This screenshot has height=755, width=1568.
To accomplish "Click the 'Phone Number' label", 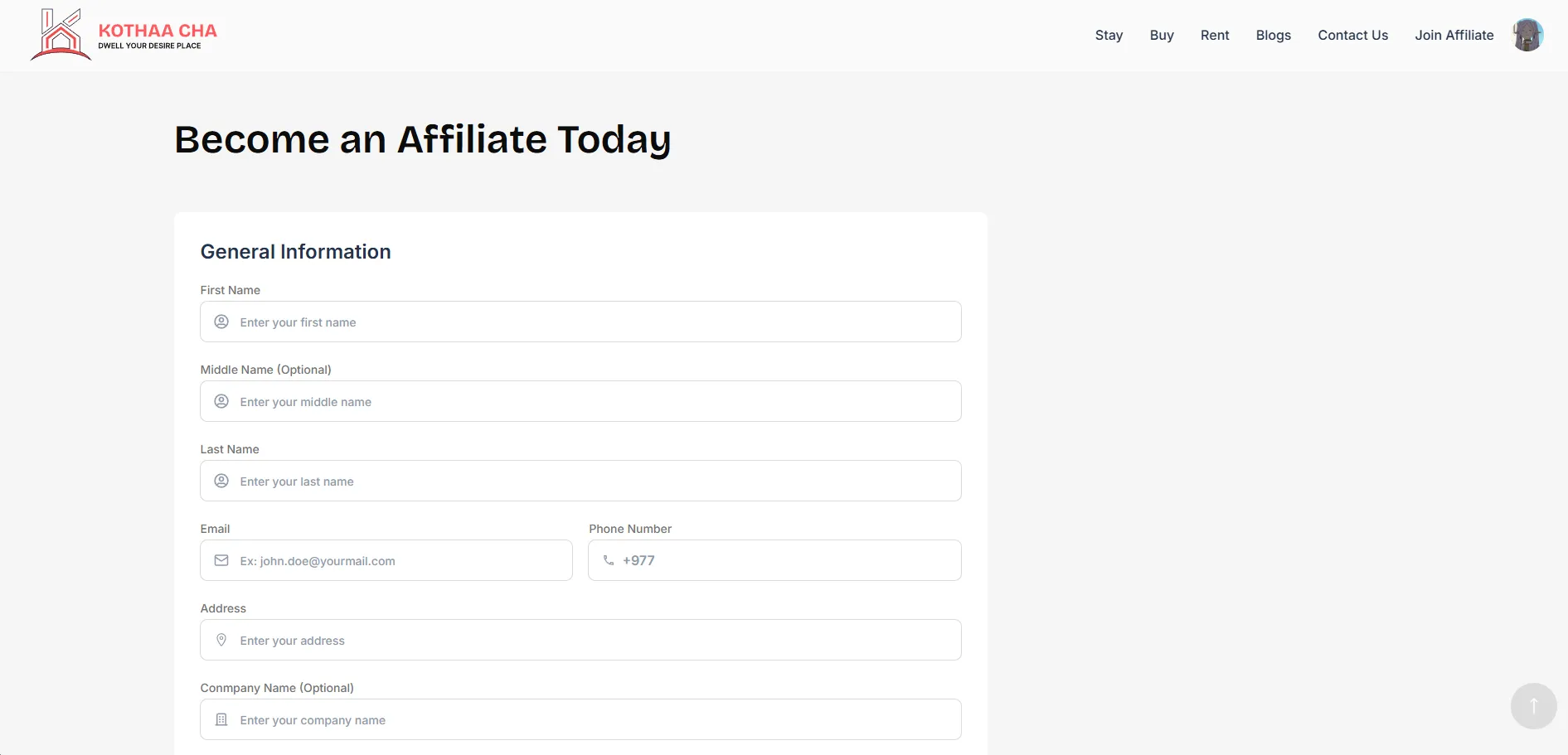I will pos(630,529).
